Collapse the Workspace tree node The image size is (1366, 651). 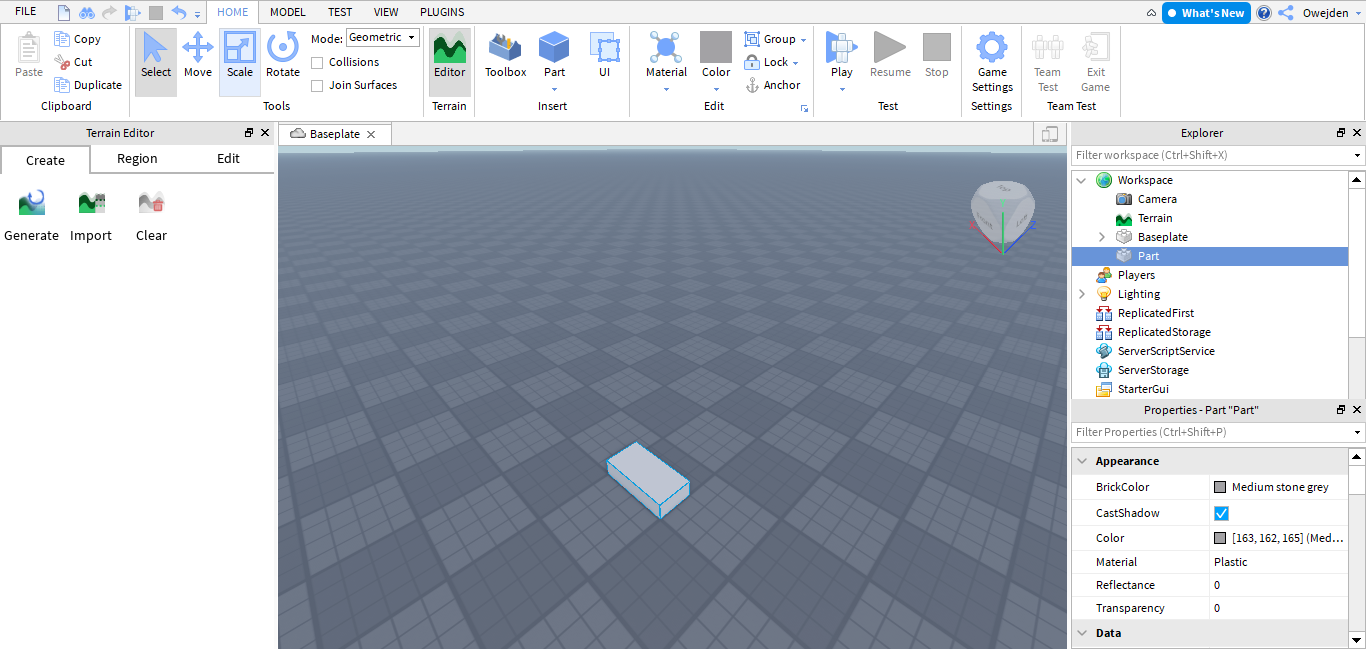[x=1082, y=180]
